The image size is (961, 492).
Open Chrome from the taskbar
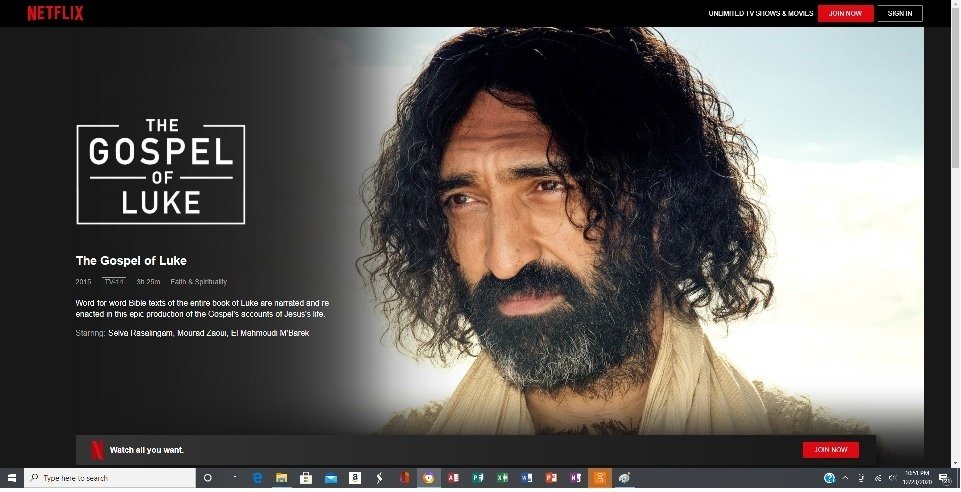[428, 478]
